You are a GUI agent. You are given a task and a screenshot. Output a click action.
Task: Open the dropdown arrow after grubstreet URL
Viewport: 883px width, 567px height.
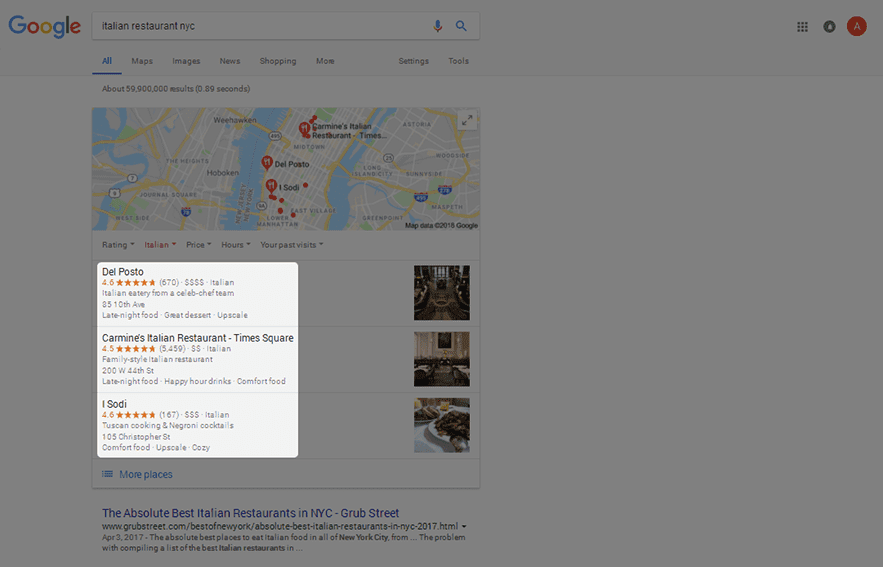coord(464,526)
